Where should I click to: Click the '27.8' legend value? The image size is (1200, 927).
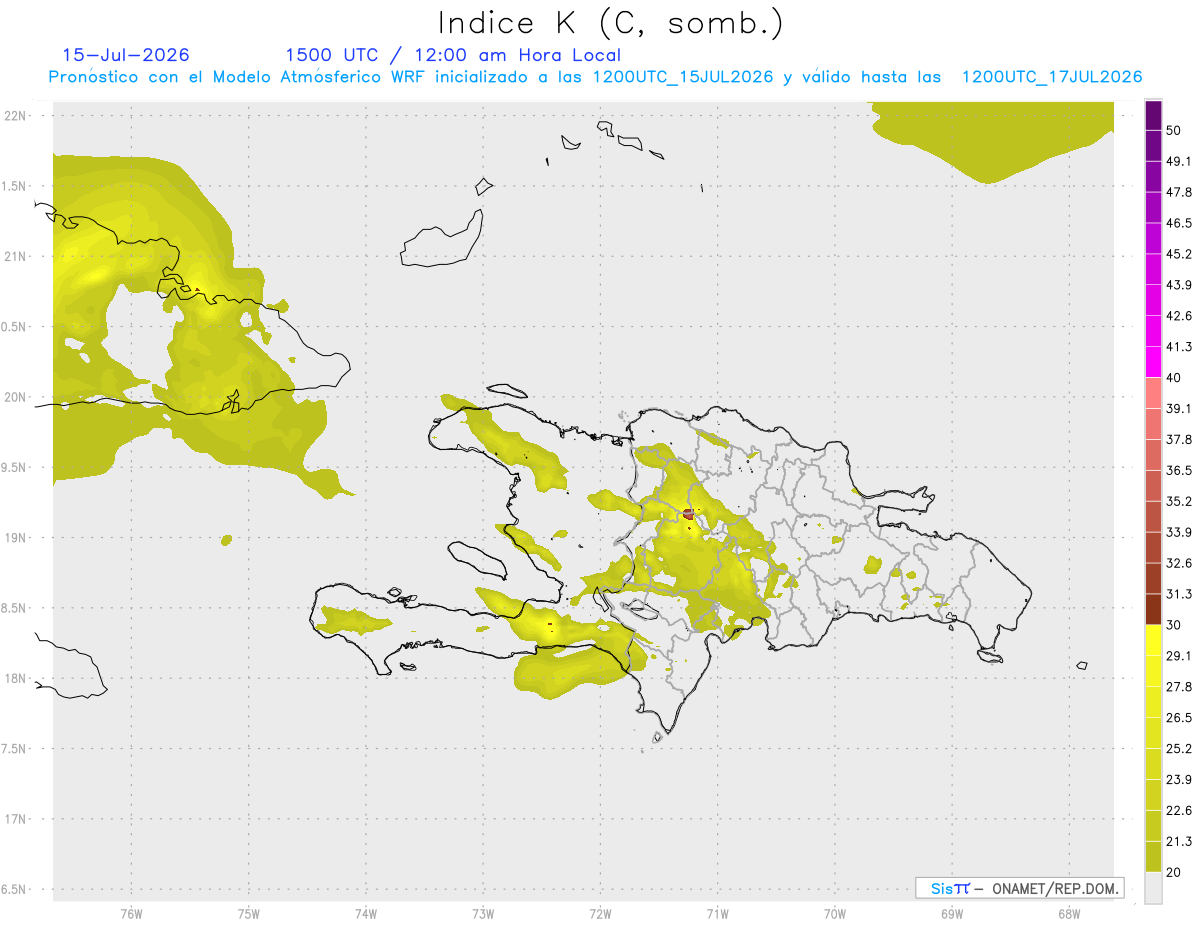pos(1179,687)
